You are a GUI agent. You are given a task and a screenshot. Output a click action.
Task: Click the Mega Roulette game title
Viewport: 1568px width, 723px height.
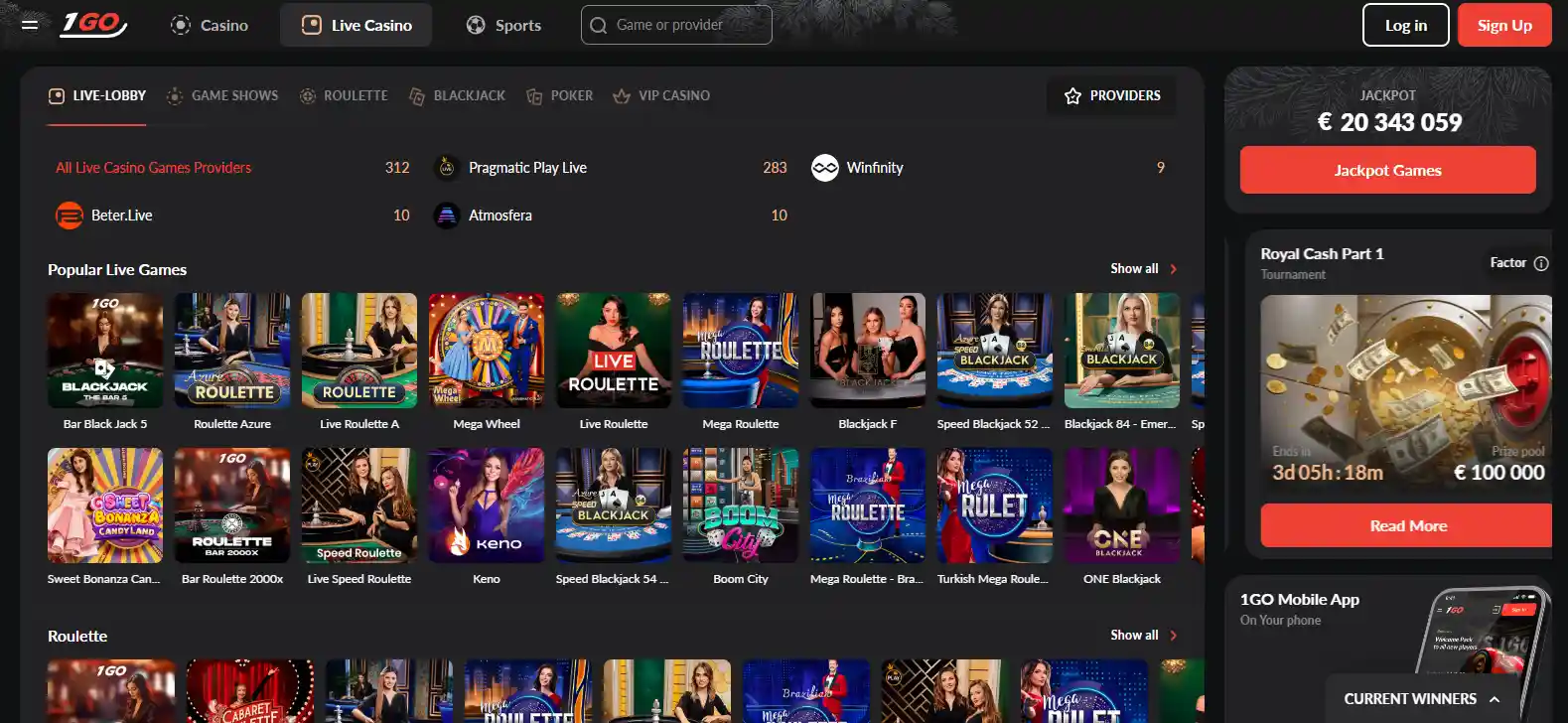pos(741,424)
